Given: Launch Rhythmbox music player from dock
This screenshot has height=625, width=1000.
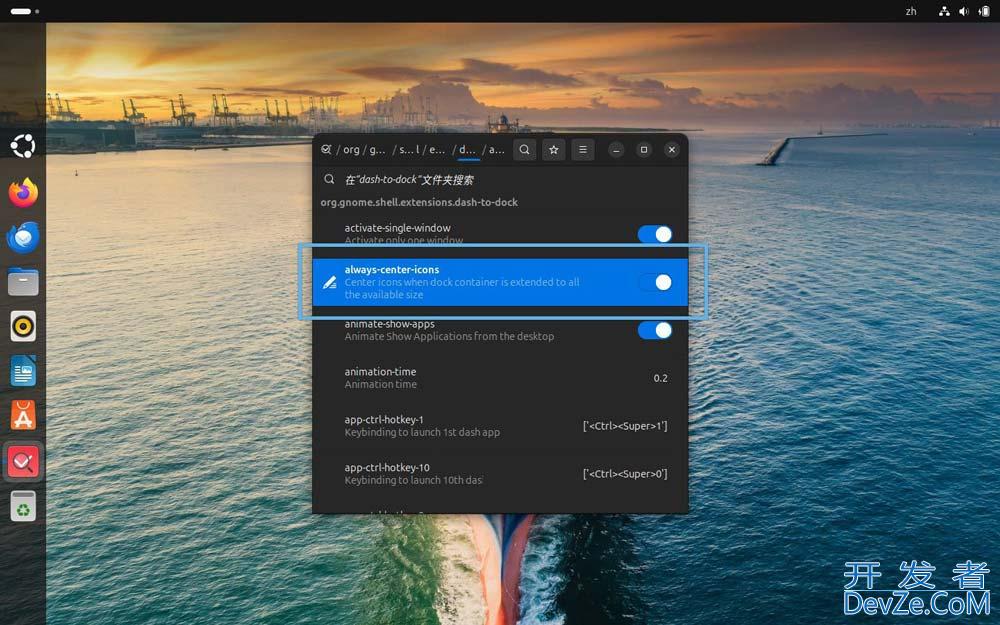Looking at the screenshot, I should (x=23, y=327).
